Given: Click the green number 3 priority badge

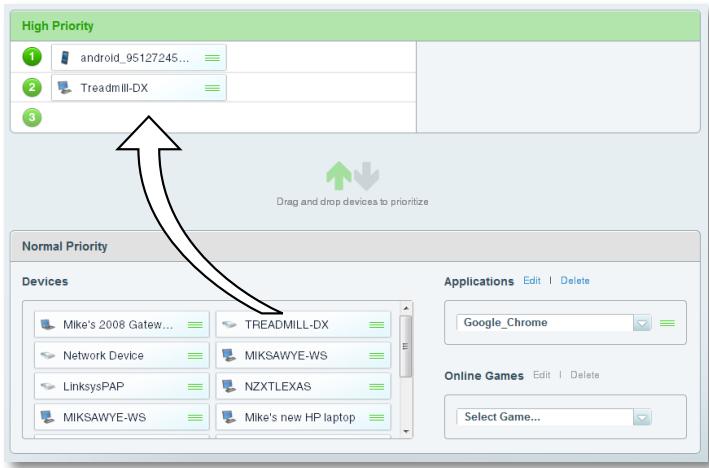Looking at the screenshot, I should 32,117.
